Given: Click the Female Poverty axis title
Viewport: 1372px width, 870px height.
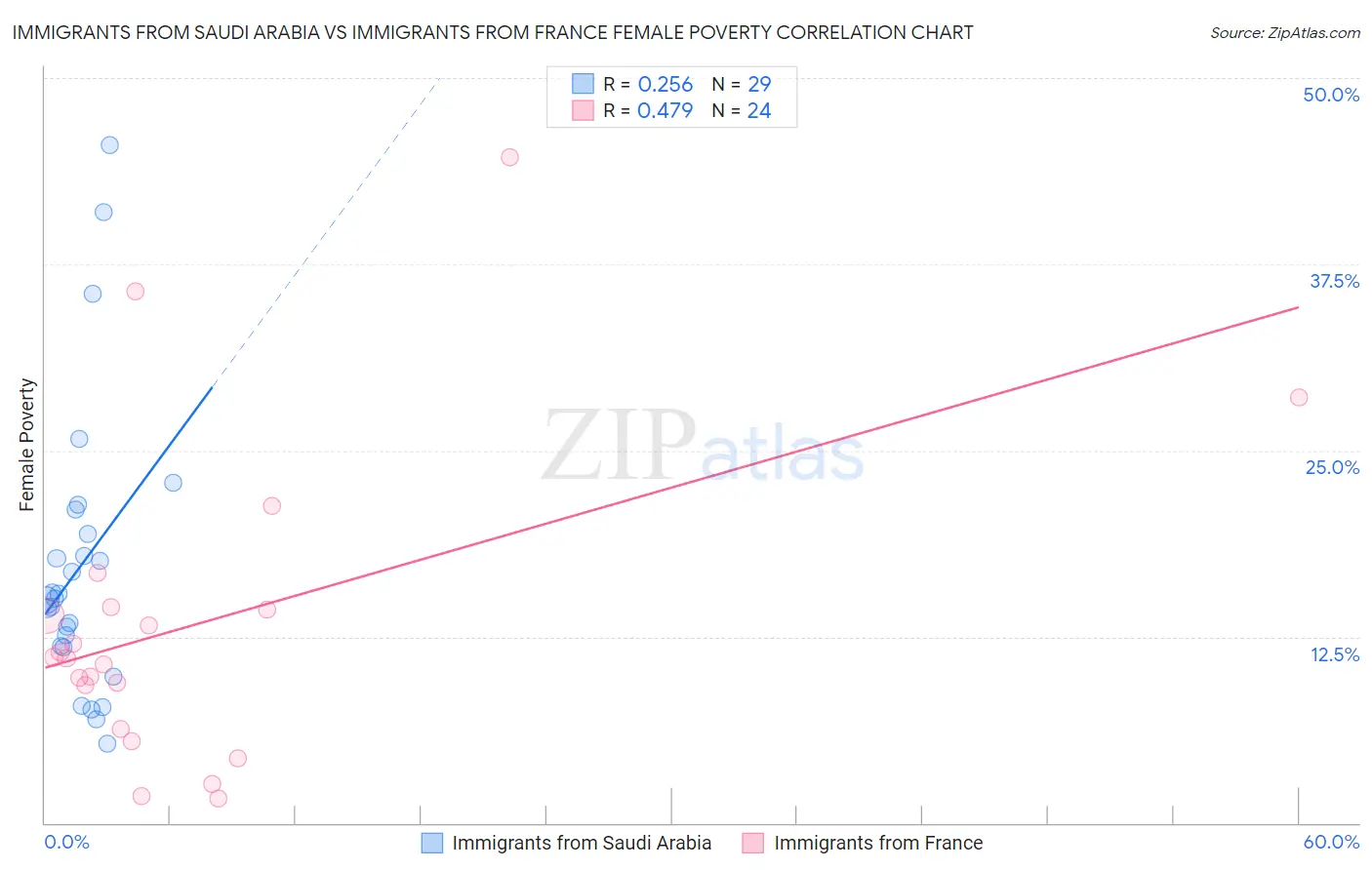Looking at the screenshot, I should point(27,445).
